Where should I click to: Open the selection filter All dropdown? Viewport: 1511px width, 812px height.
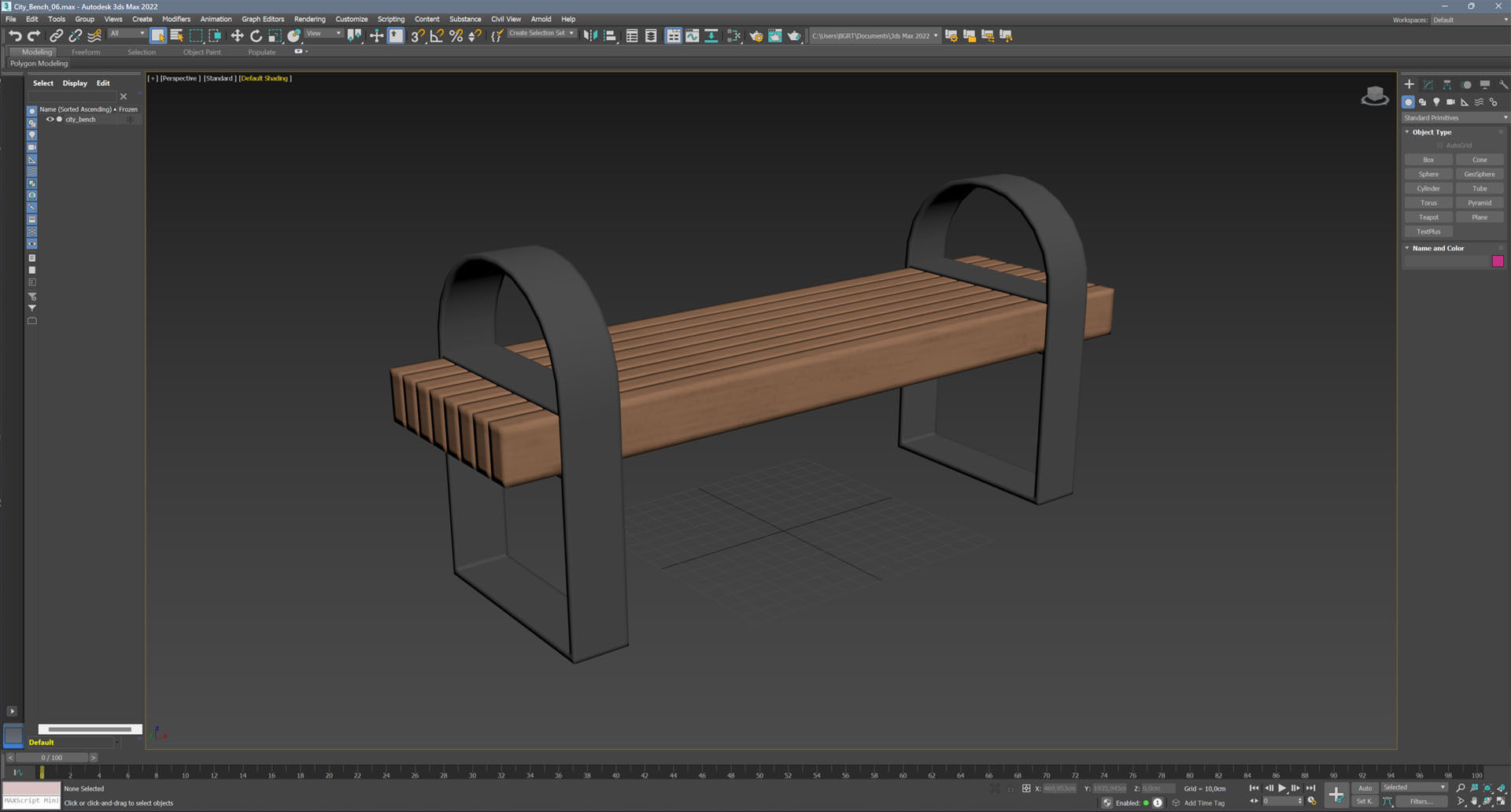click(127, 34)
